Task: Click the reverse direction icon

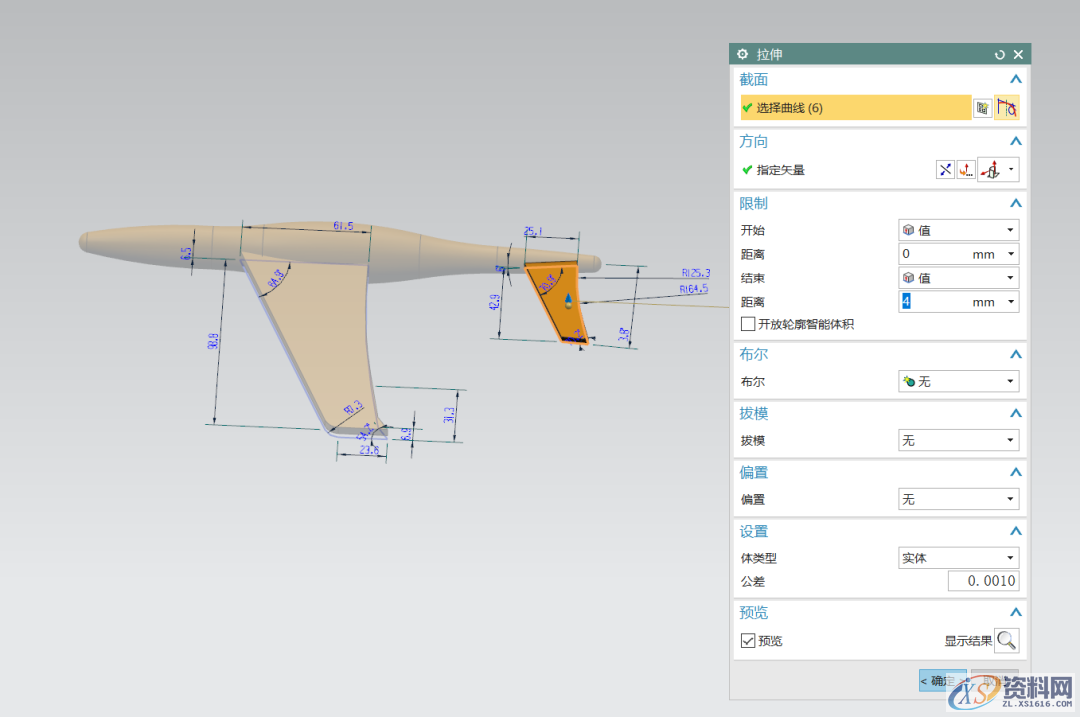Action: (945, 170)
